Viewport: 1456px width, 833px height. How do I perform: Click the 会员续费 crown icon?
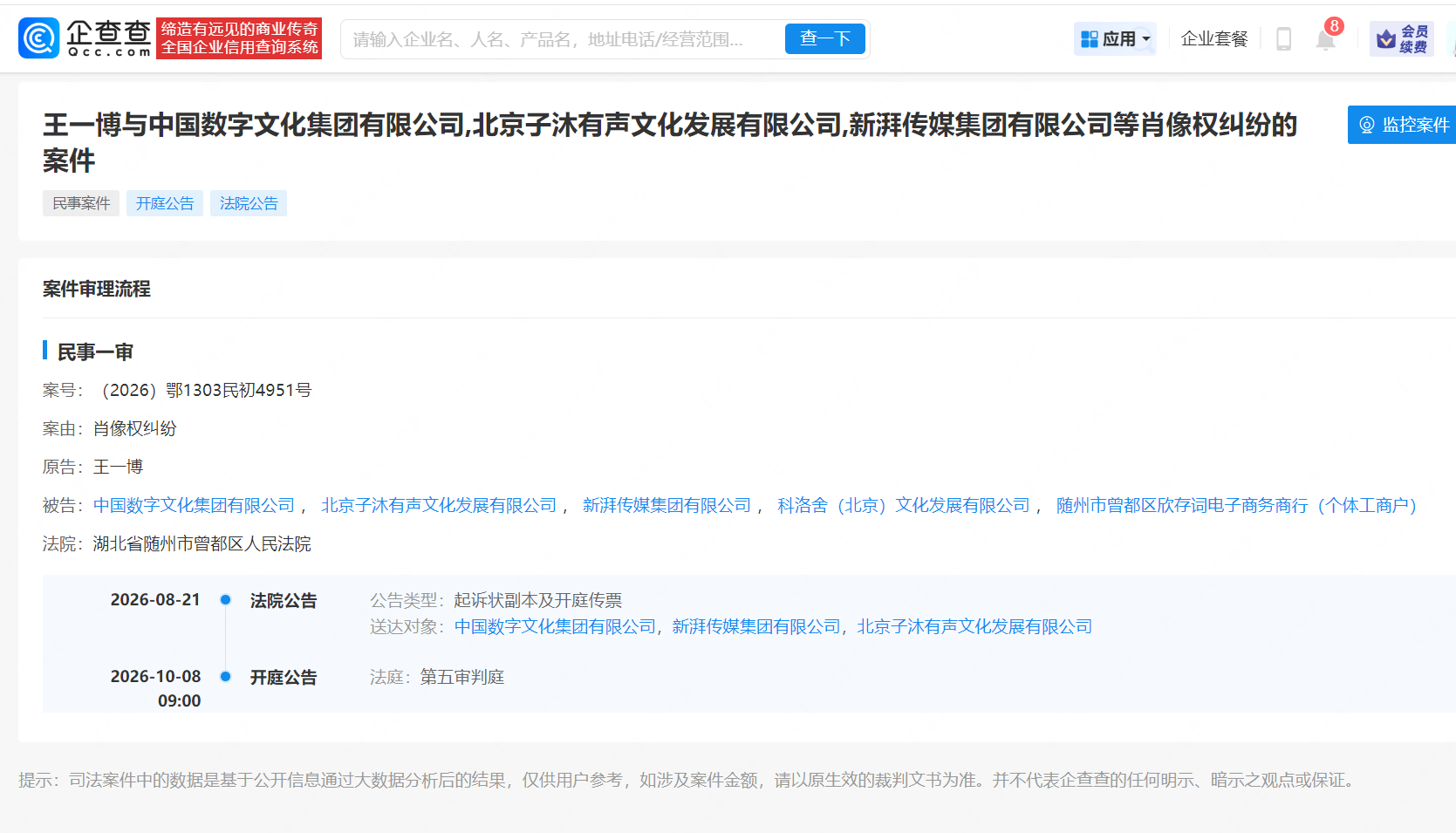(1401, 39)
